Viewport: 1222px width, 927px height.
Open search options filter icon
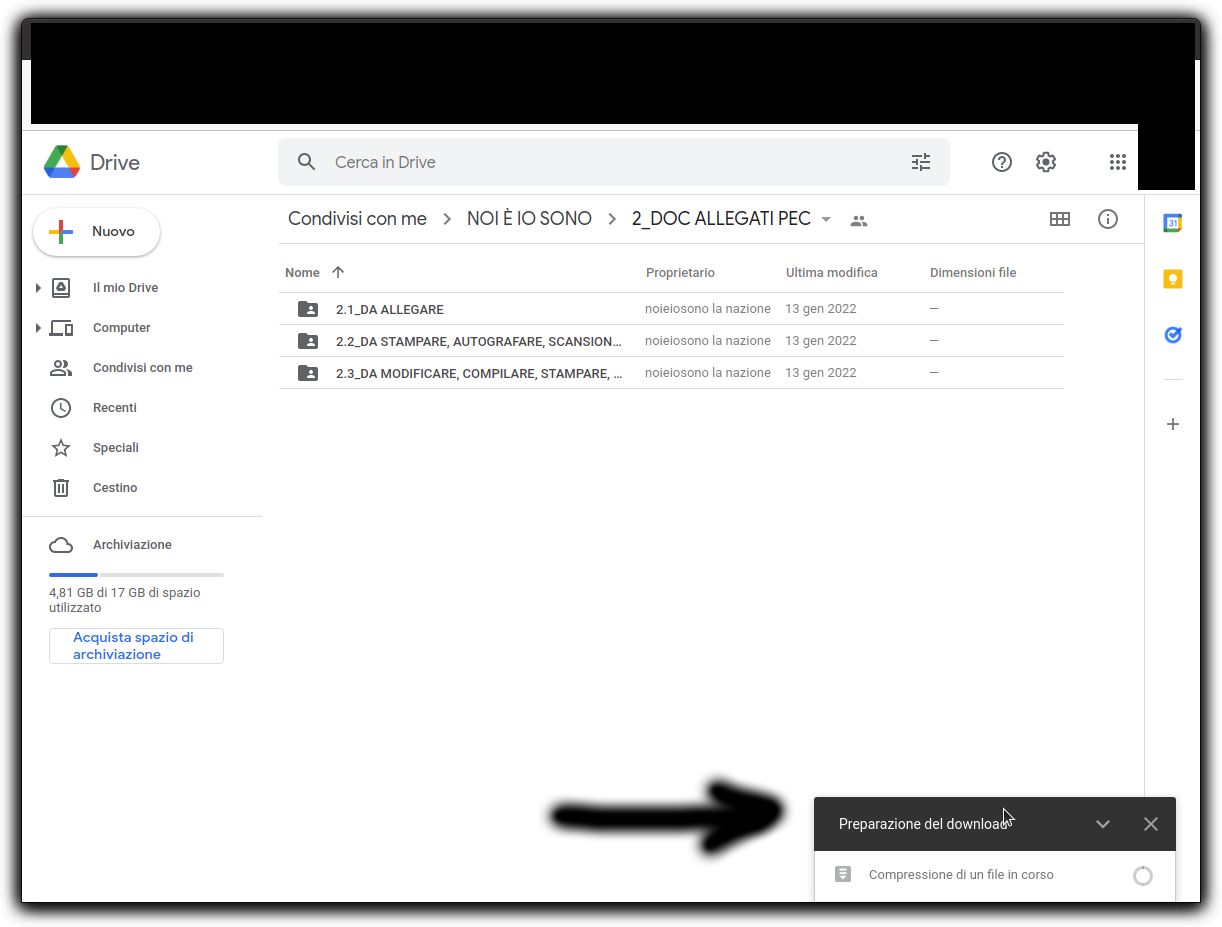920,162
